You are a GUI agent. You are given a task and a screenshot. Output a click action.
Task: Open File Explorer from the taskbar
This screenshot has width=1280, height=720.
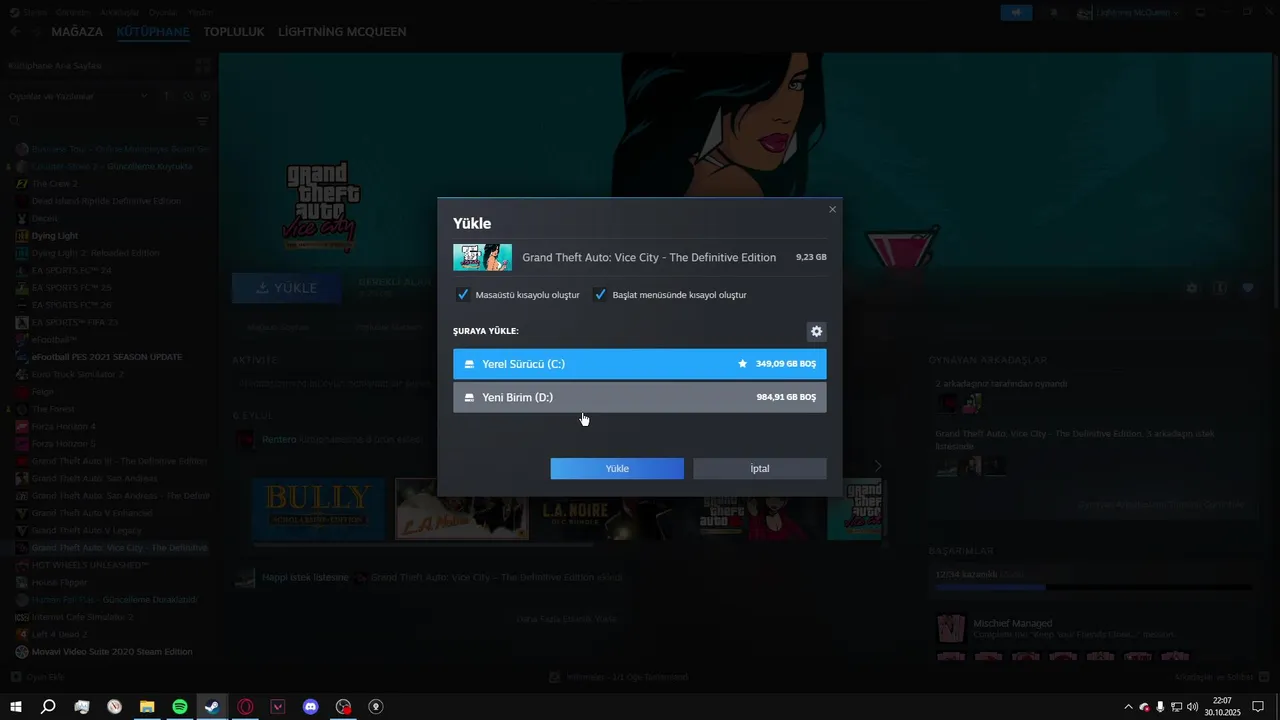click(x=147, y=707)
